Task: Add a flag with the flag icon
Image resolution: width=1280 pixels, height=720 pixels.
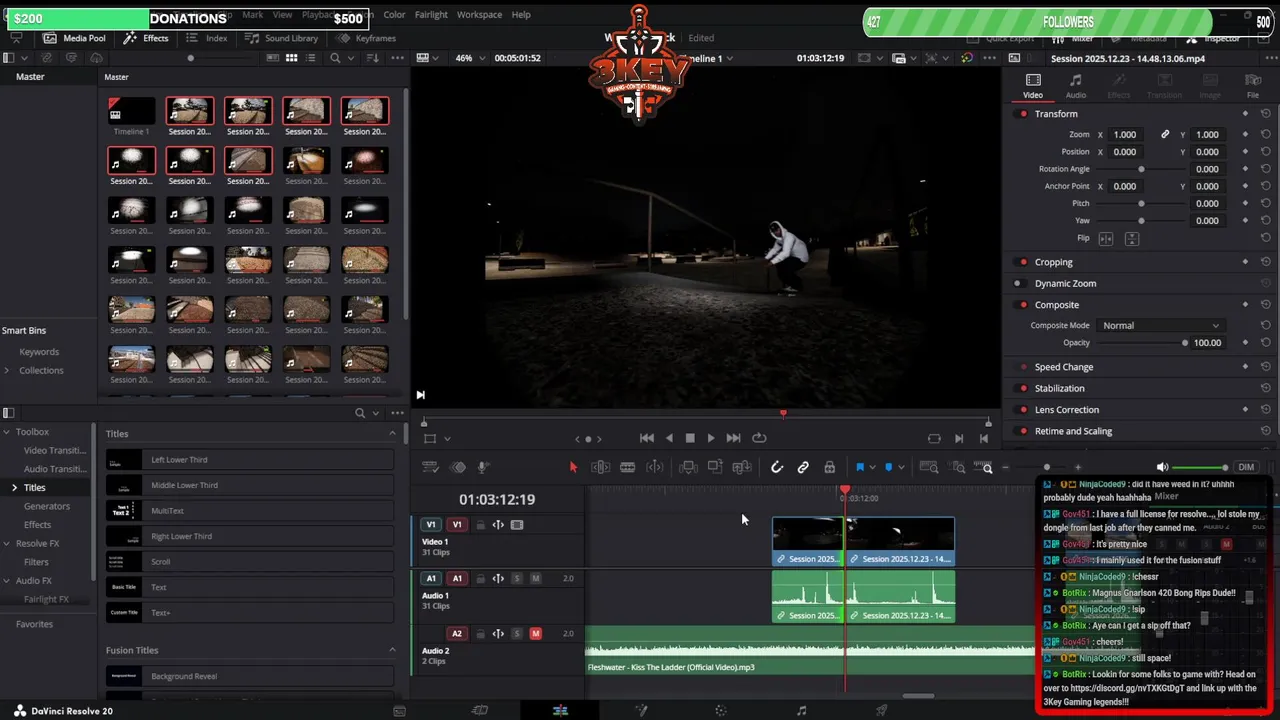Action: tap(859, 467)
